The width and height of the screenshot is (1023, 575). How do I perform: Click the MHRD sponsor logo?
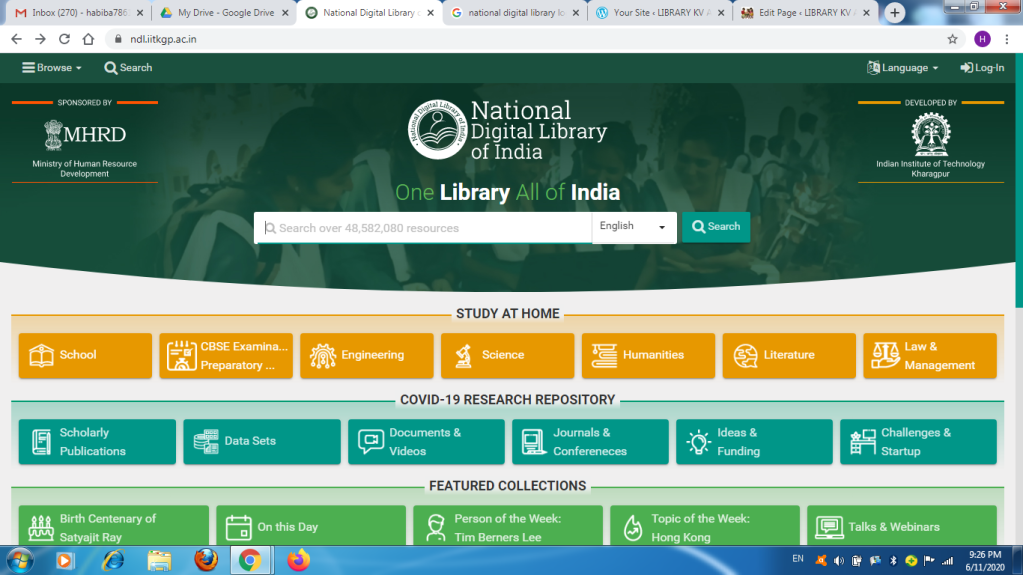[85, 135]
